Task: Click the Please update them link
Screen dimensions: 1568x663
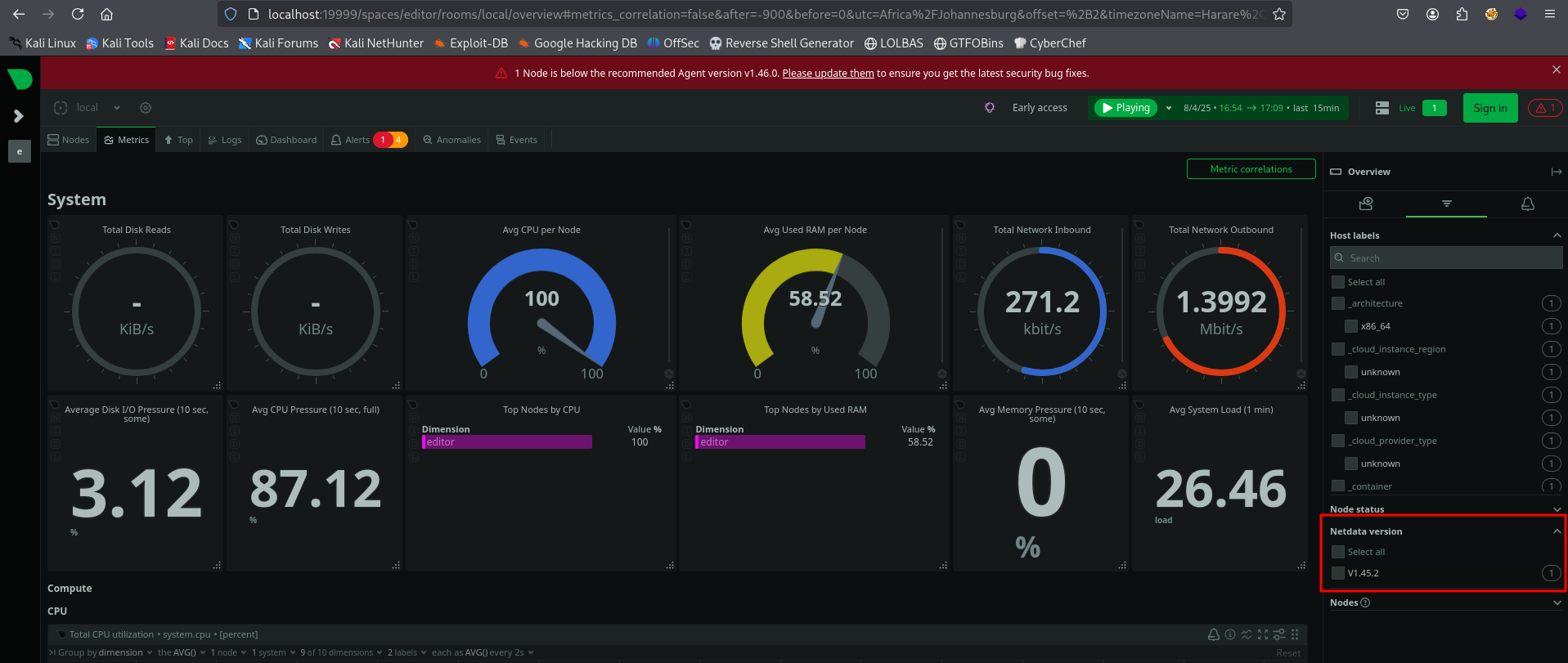Action: [x=828, y=74]
